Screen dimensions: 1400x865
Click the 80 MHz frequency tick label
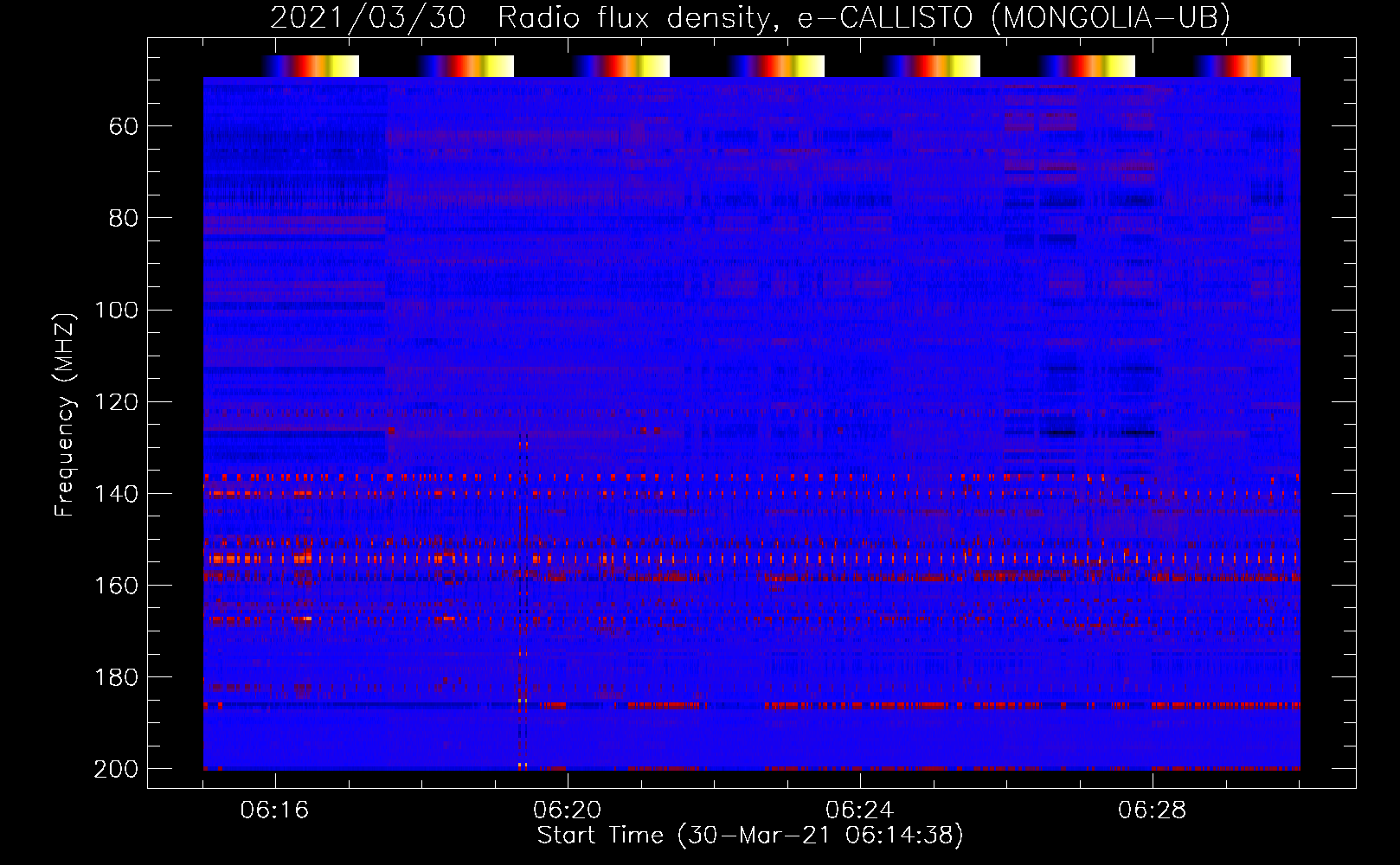pos(124,218)
